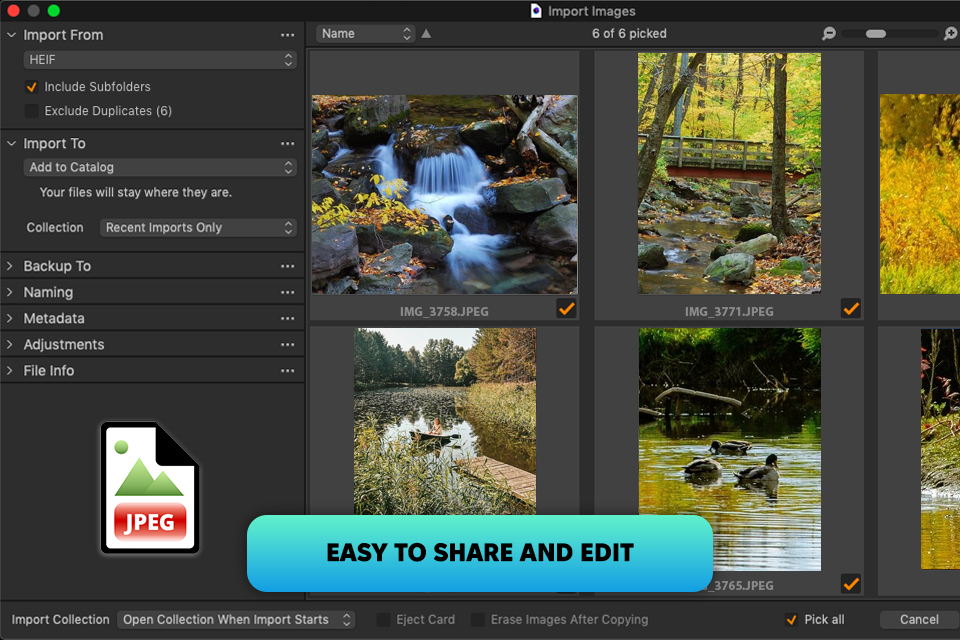Uncheck Include Subfolders checkbox
960x640 pixels.
(x=32, y=87)
